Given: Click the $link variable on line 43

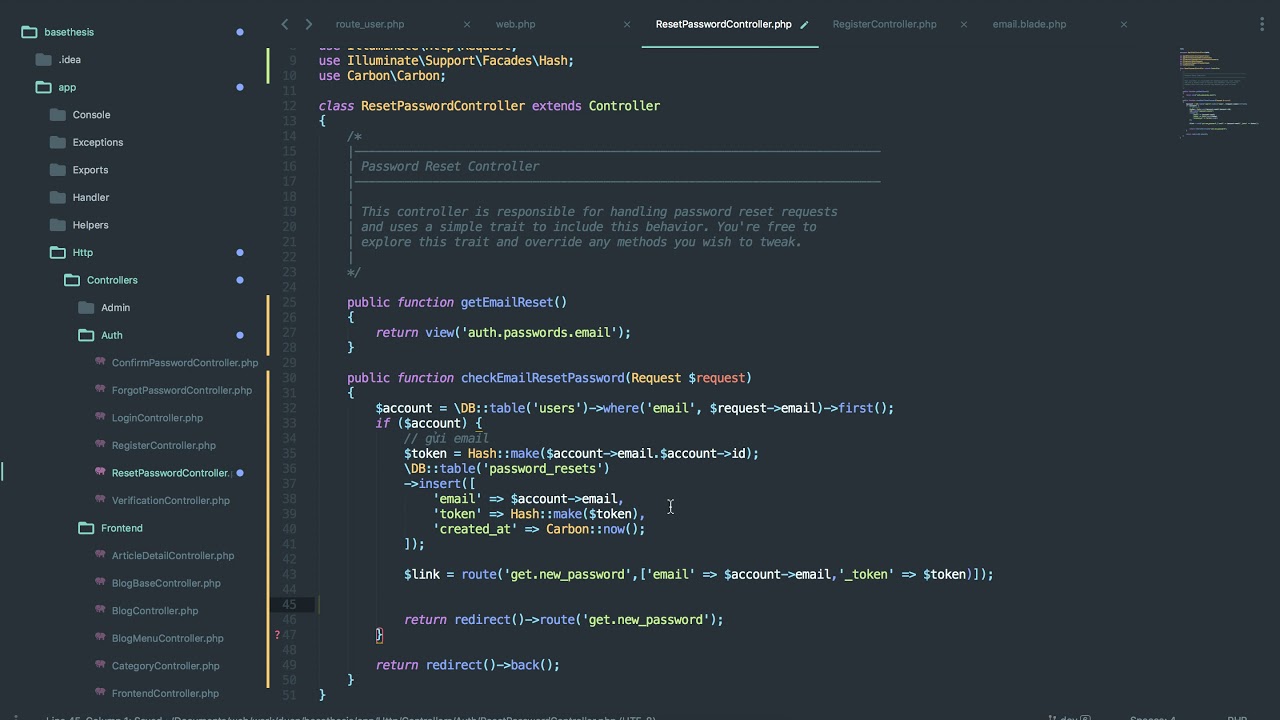Looking at the screenshot, I should click(x=422, y=574).
